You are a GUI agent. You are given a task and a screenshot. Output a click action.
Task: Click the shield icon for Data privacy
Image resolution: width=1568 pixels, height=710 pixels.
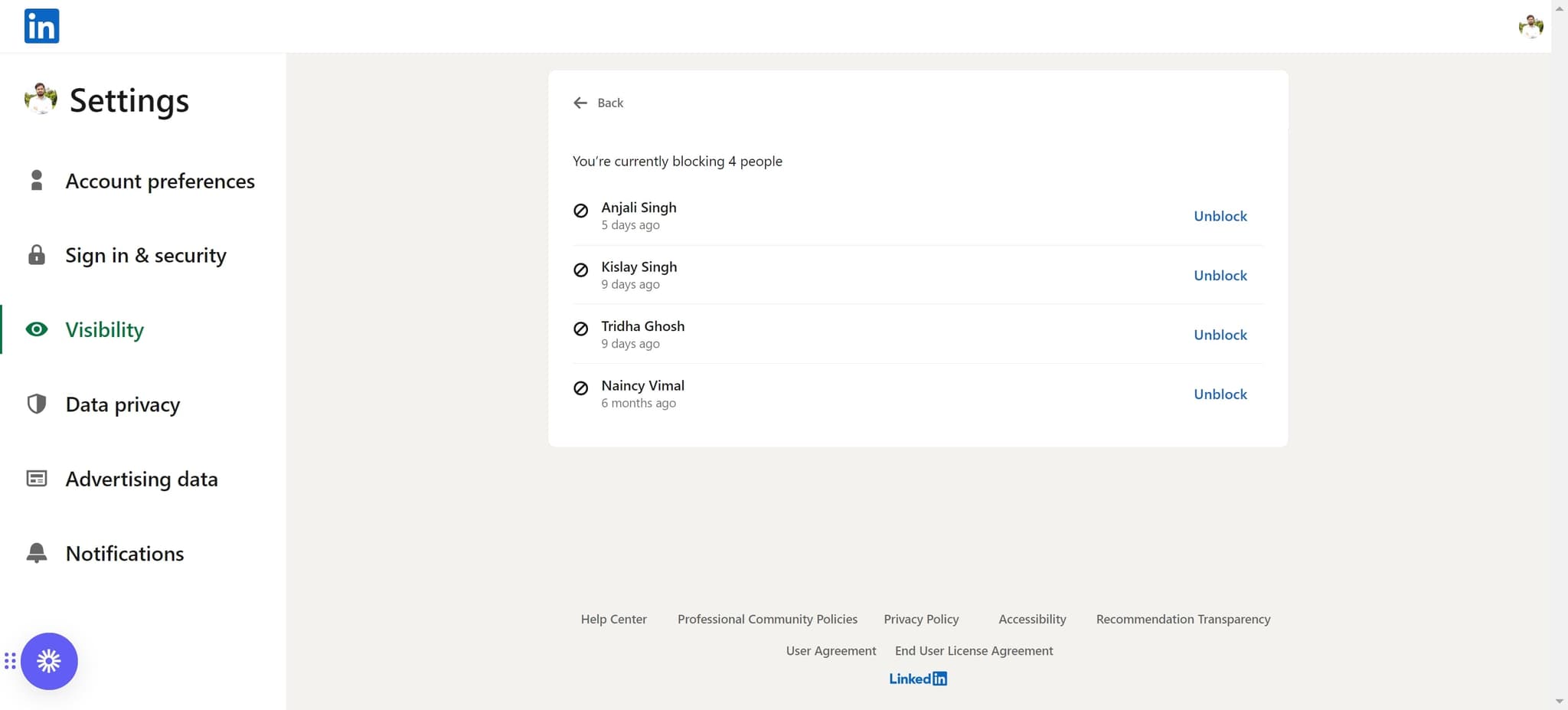(x=36, y=404)
